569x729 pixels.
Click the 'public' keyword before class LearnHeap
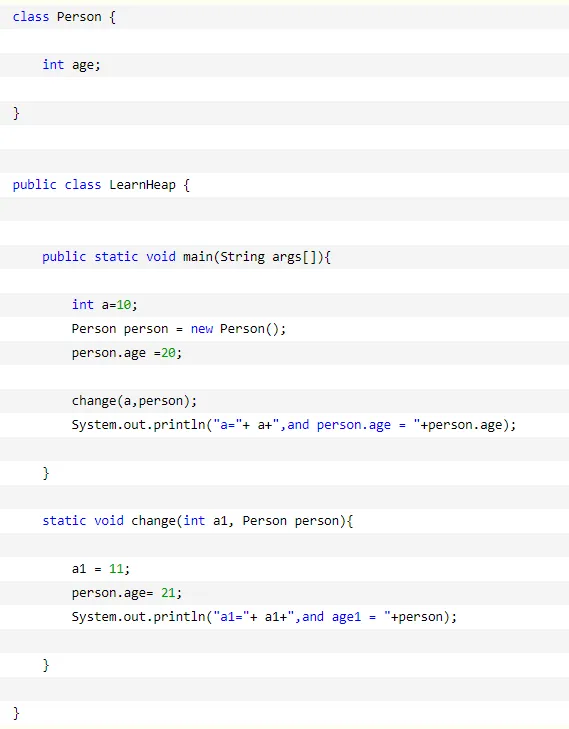[x=34, y=185]
